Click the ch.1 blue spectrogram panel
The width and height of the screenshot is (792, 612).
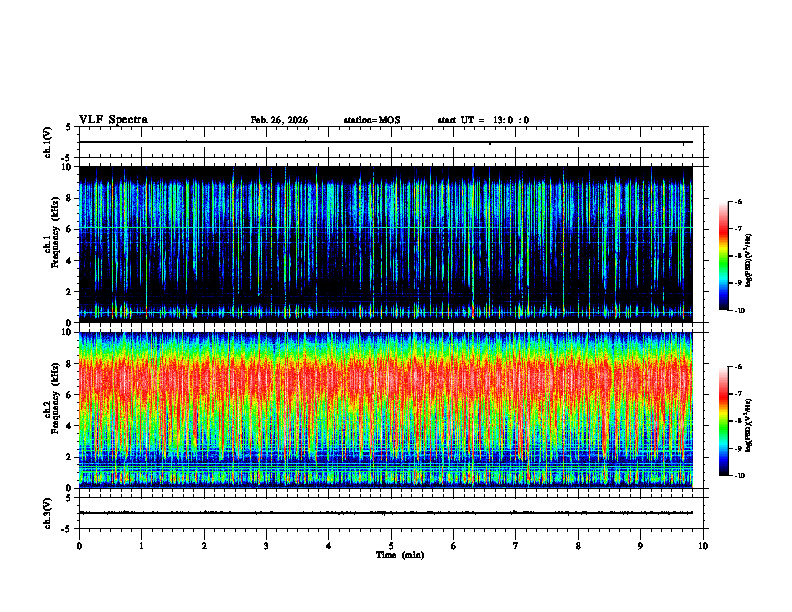(385, 244)
